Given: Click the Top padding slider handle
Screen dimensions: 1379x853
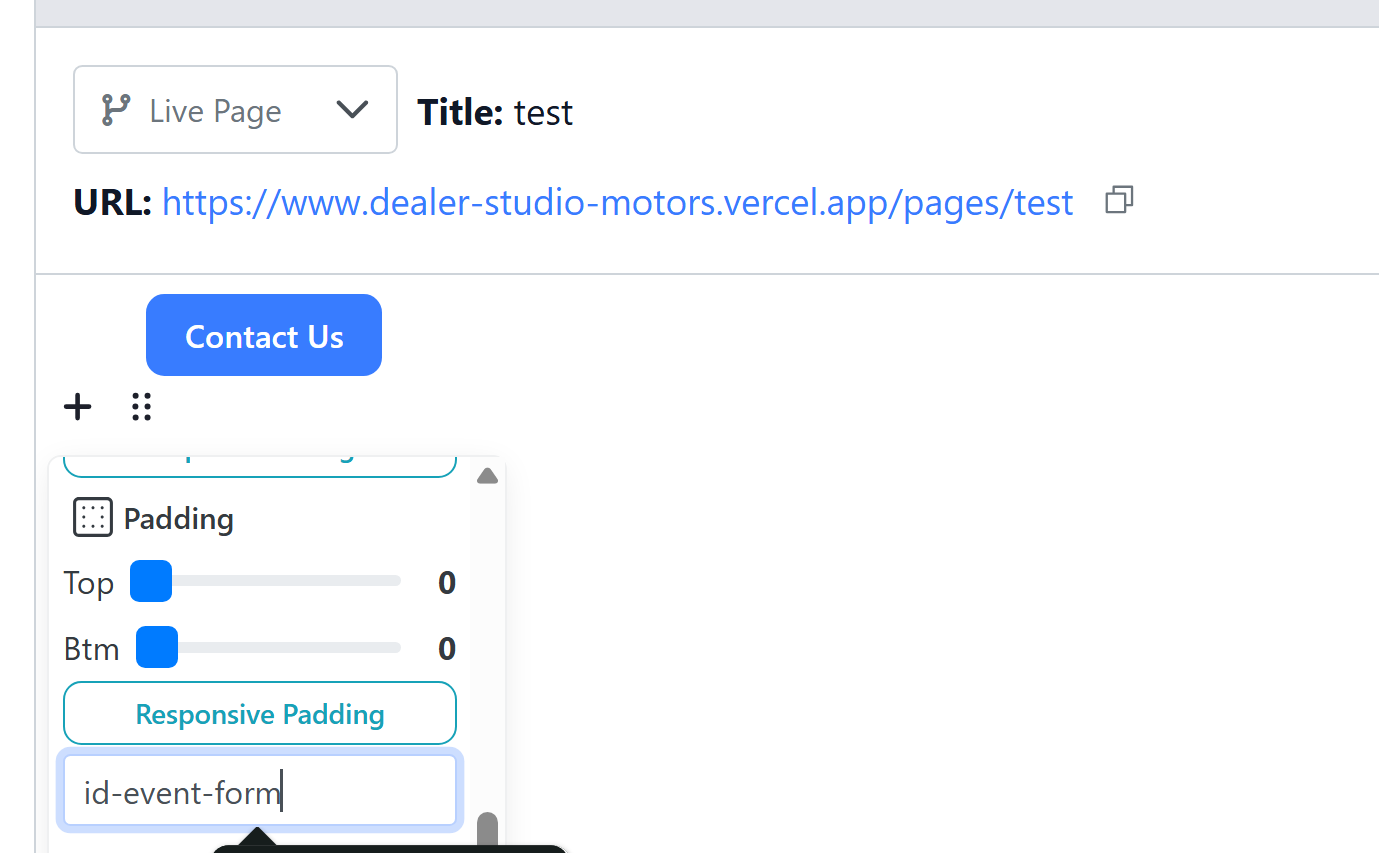Looking at the screenshot, I should 151,581.
